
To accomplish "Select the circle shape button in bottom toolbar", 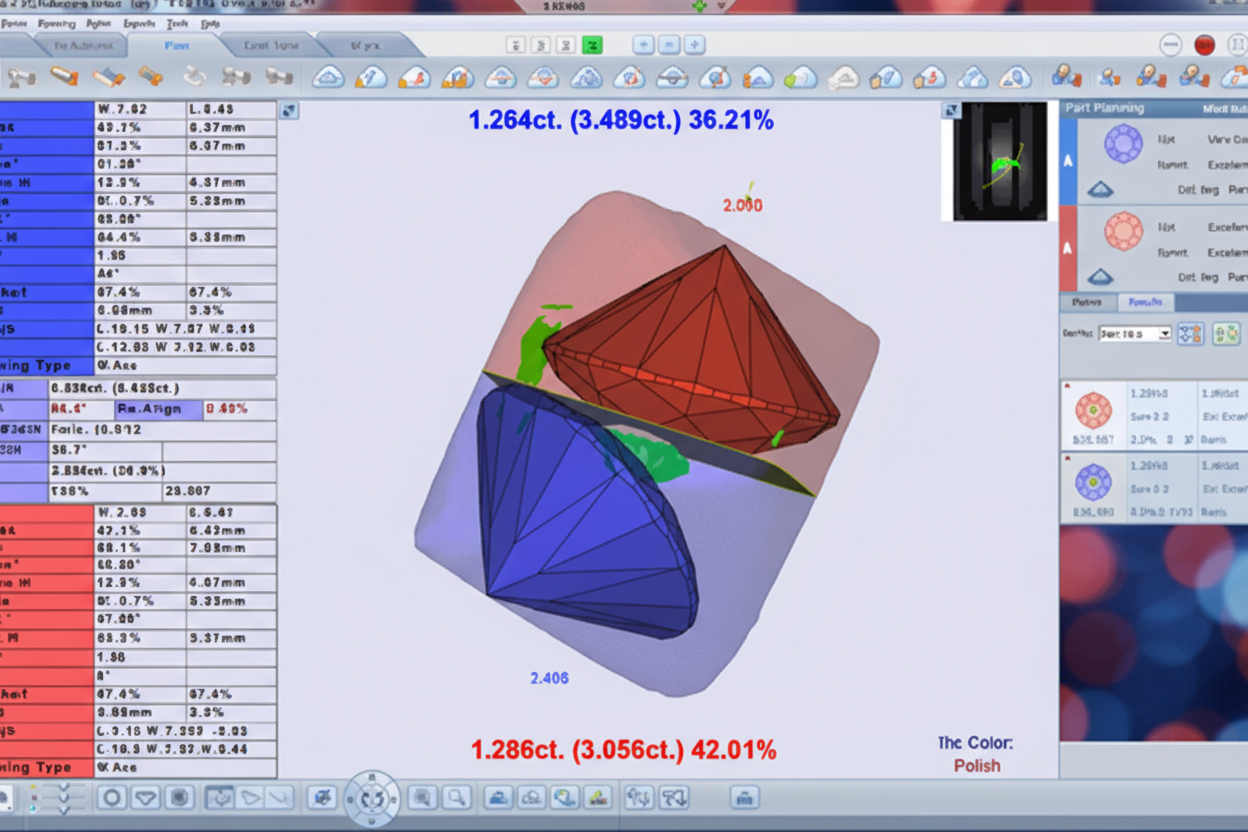I will (x=112, y=797).
